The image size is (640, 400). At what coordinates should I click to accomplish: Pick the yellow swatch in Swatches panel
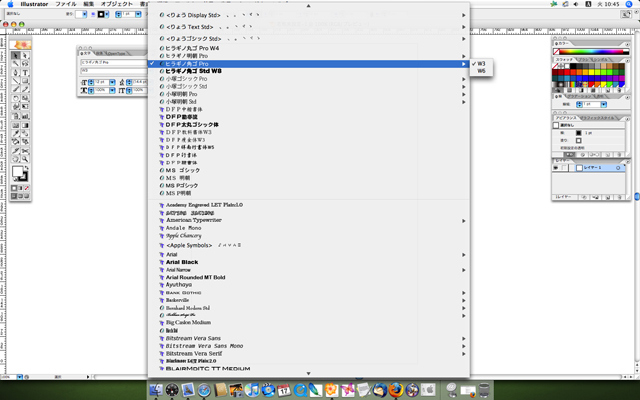pos(591,72)
